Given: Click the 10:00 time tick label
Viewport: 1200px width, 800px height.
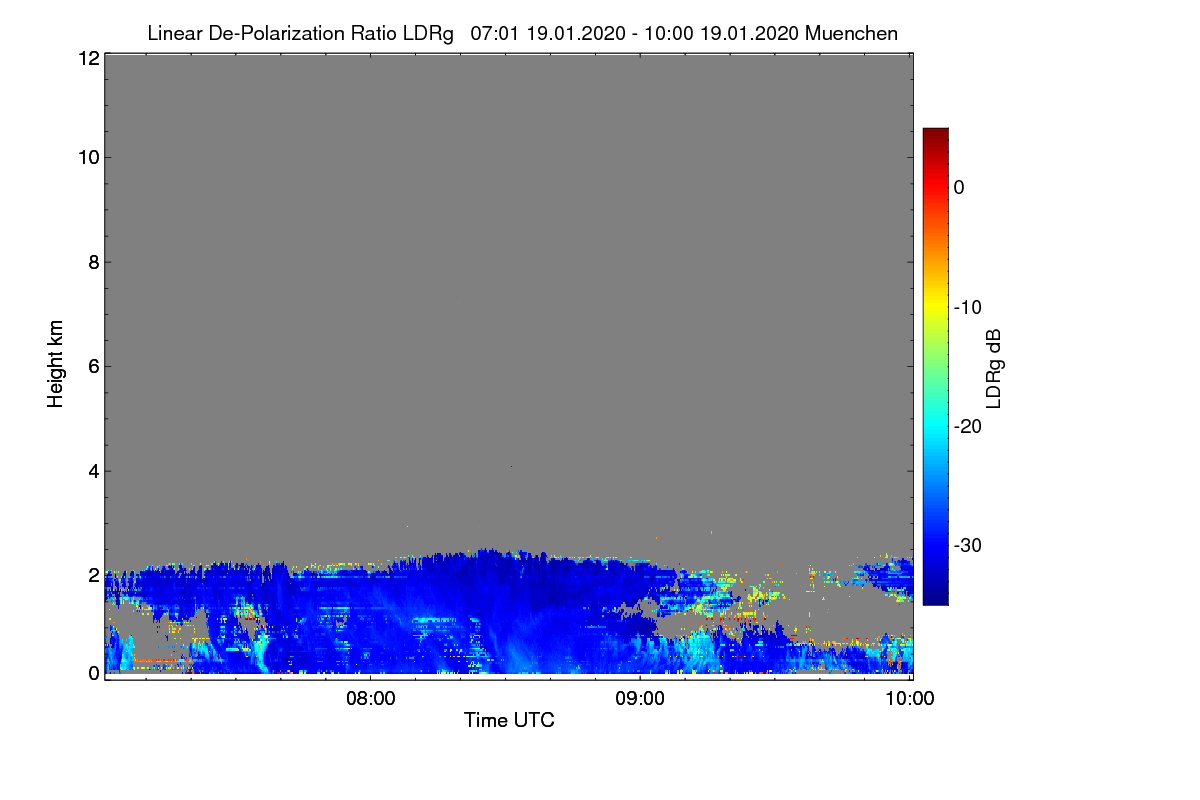Looking at the screenshot, I should (x=910, y=699).
